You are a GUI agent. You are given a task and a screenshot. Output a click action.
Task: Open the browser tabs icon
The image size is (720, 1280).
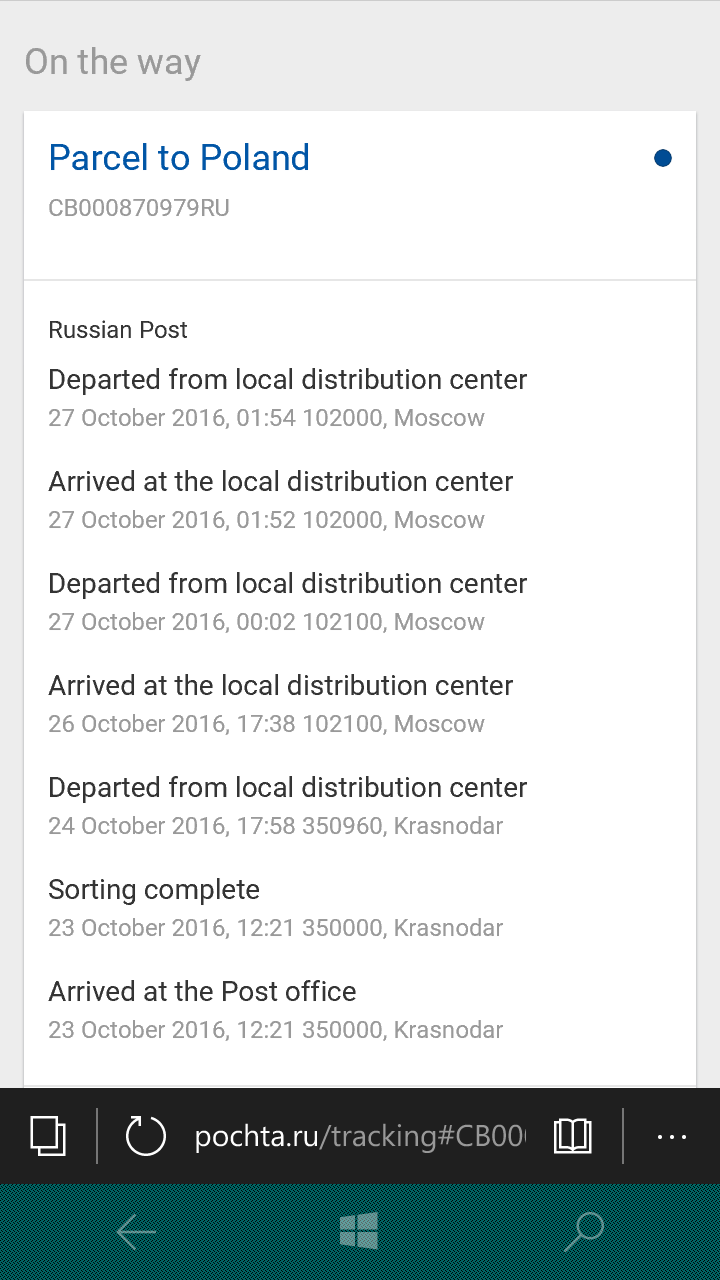(48, 1136)
